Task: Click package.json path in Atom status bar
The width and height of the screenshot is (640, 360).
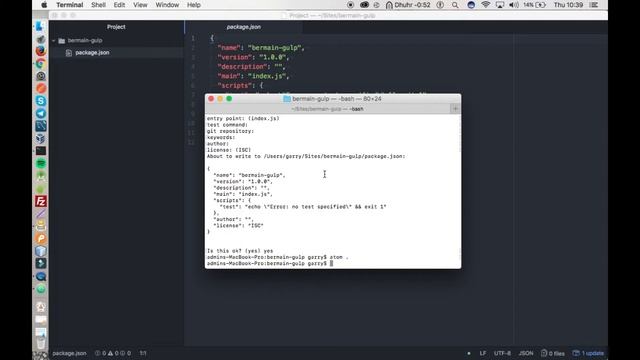Action: point(69,353)
